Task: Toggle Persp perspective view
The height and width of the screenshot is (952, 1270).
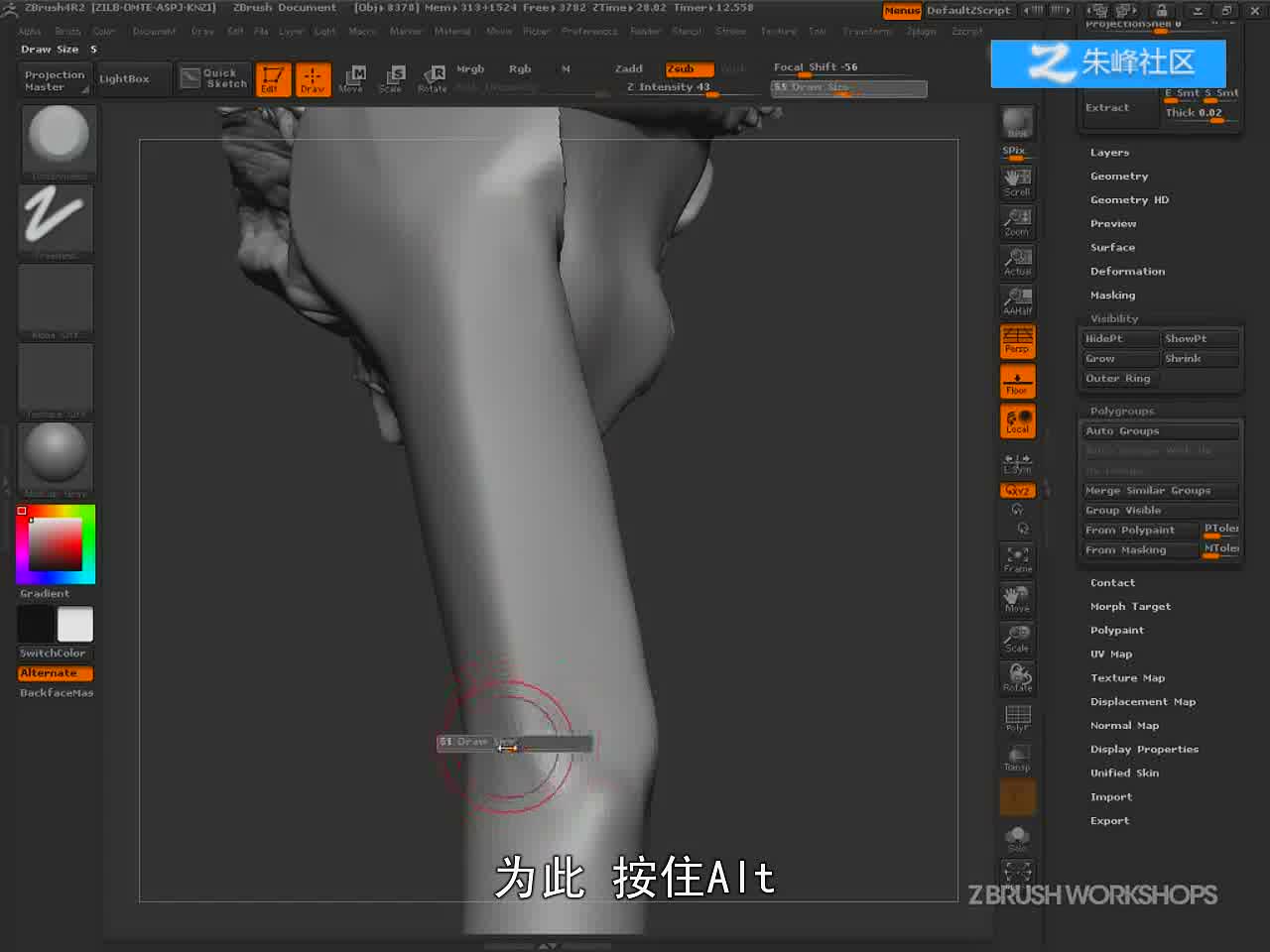Action: tap(1017, 341)
